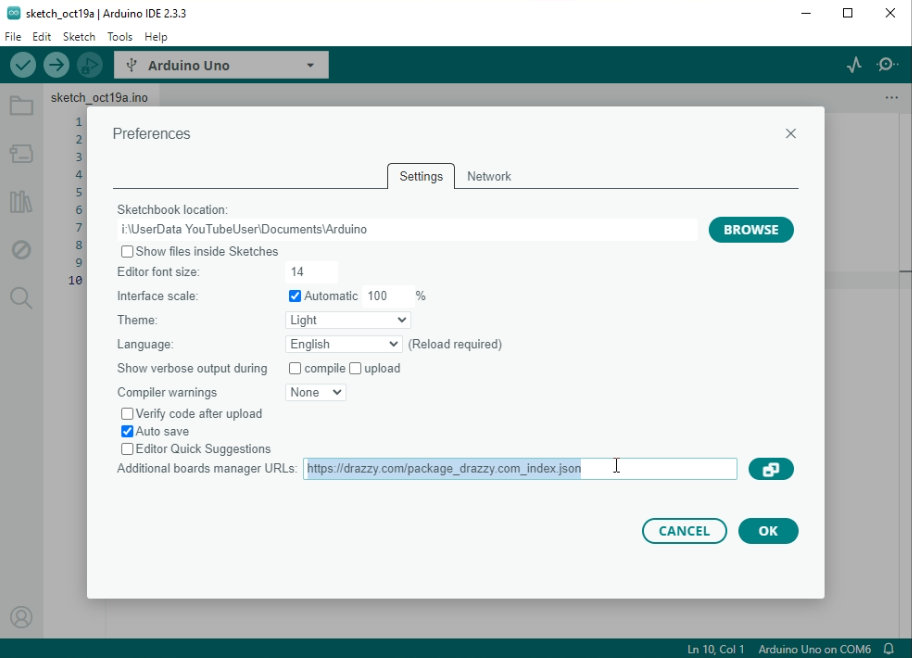The image size is (912, 658).
Task: Toggle the Auto save checkbox
Action: coord(127,431)
